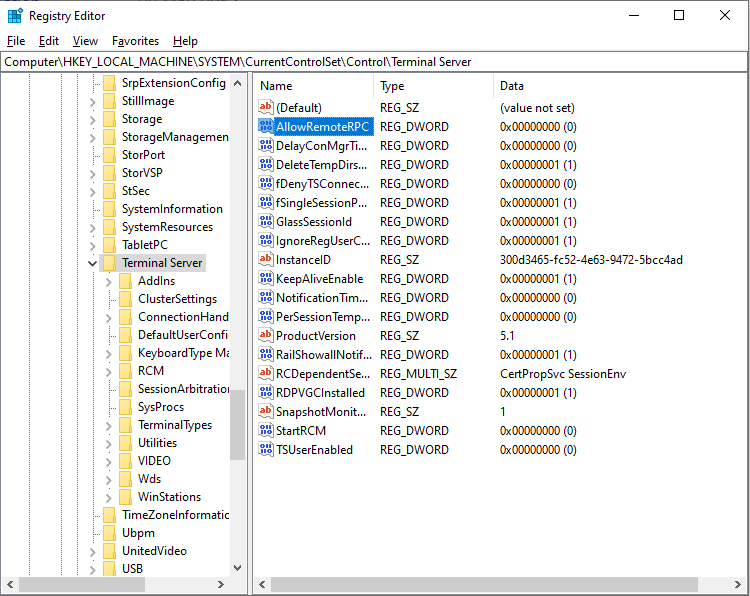The height and width of the screenshot is (596, 750).
Task: Expand the AddIns subkey arrow
Action: (109, 281)
